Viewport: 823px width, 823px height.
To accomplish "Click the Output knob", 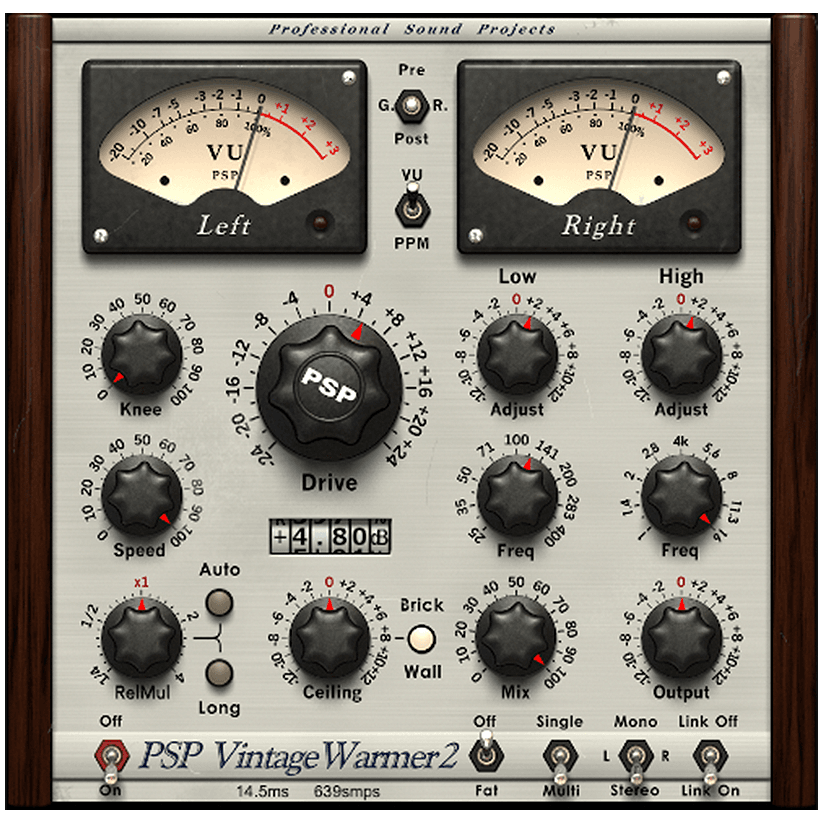I will point(681,637).
